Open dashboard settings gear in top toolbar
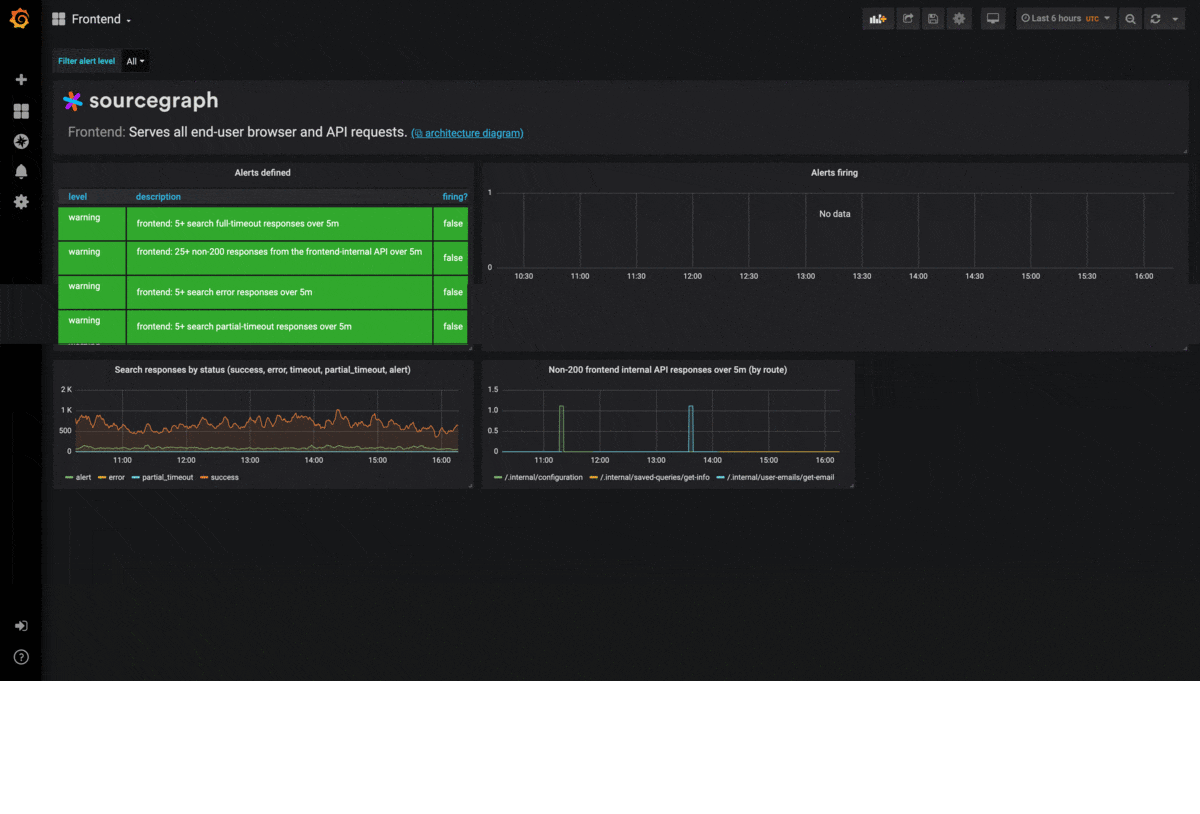The height and width of the screenshot is (814, 1200). 959,19
